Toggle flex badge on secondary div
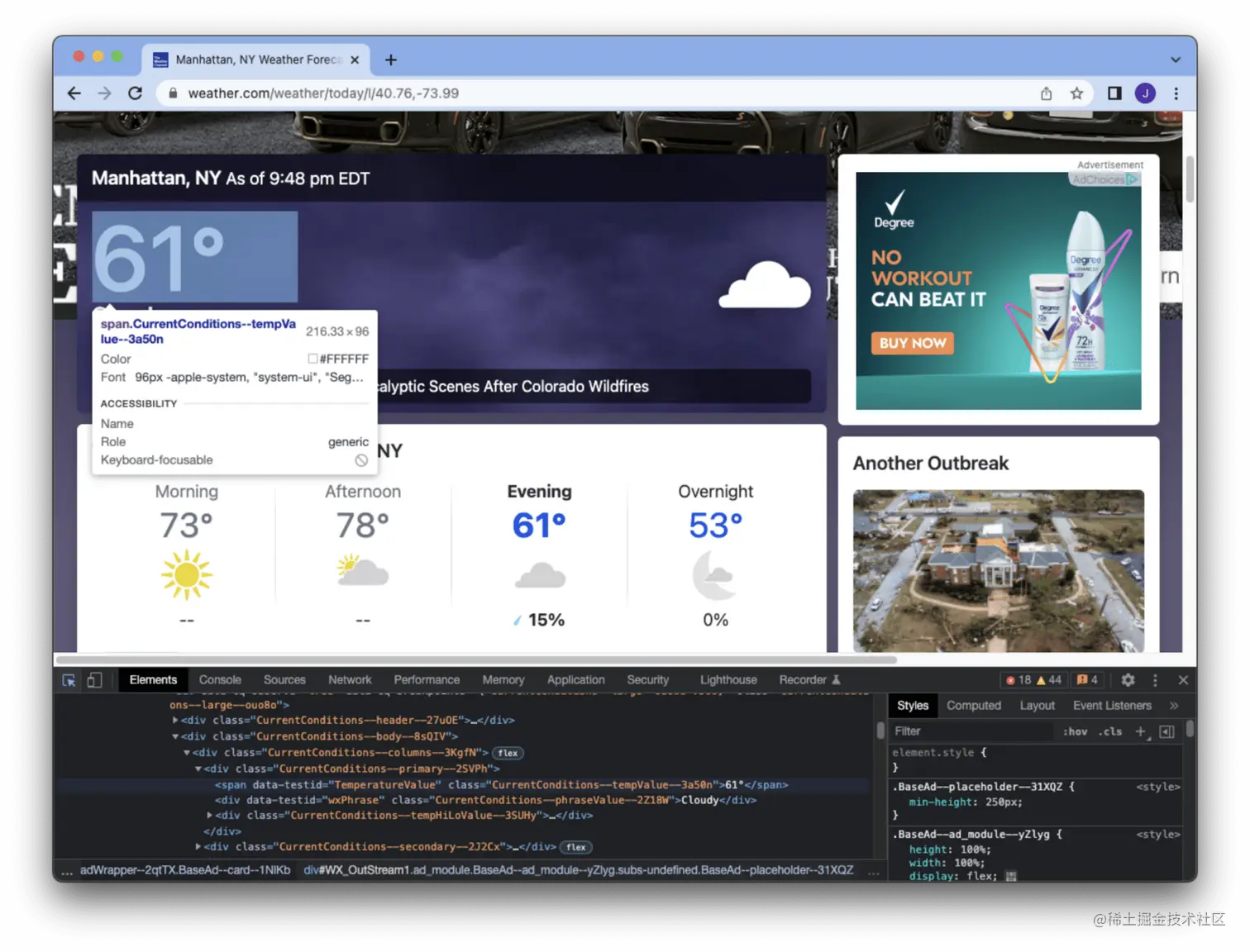 (x=576, y=847)
